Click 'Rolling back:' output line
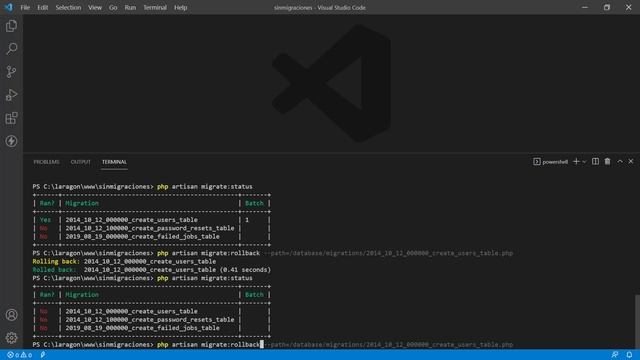Image resolution: width=640 pixels, height=360 pixels. (124, 261)
